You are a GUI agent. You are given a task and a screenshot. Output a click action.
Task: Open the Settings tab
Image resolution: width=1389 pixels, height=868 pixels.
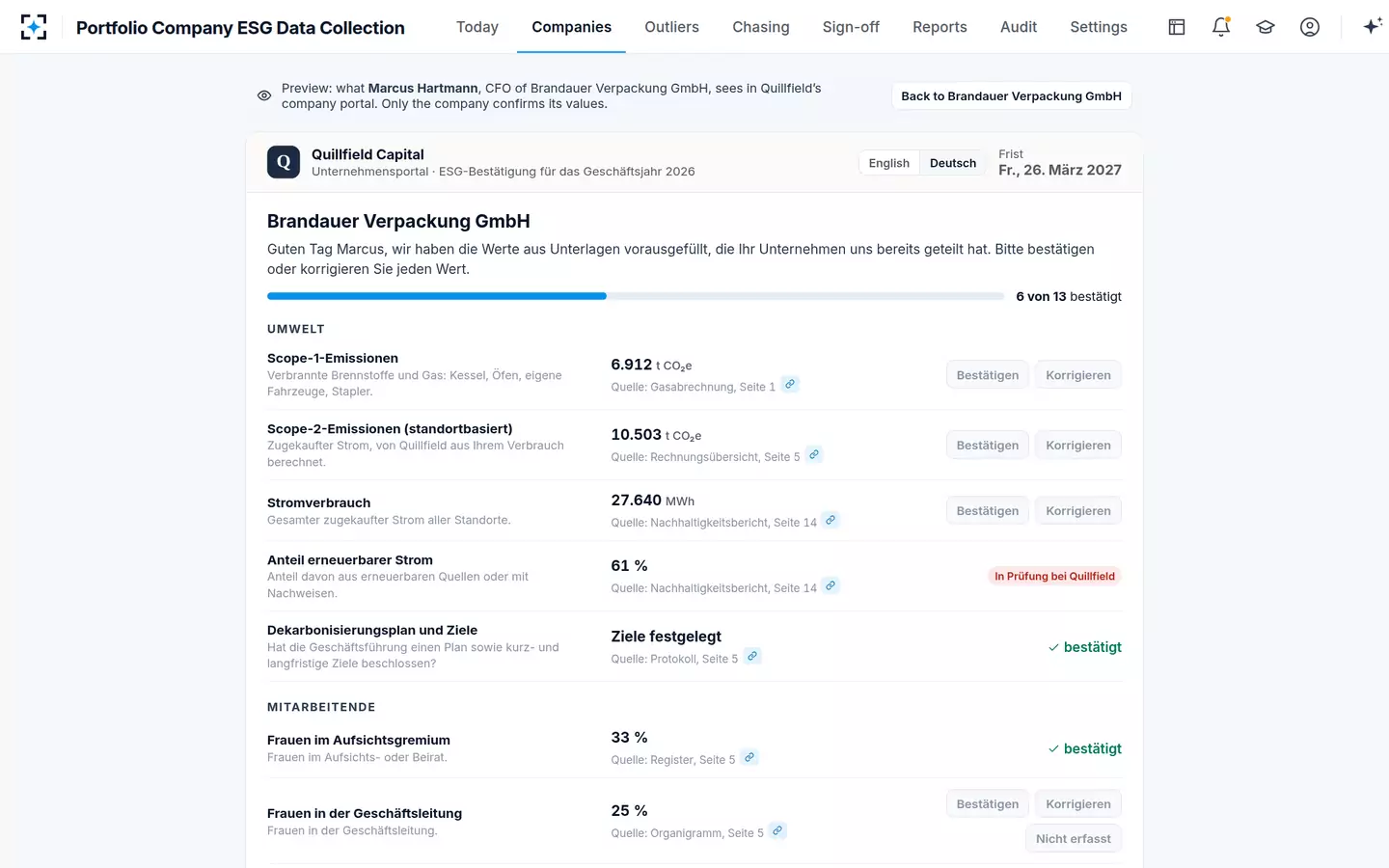1099,27
